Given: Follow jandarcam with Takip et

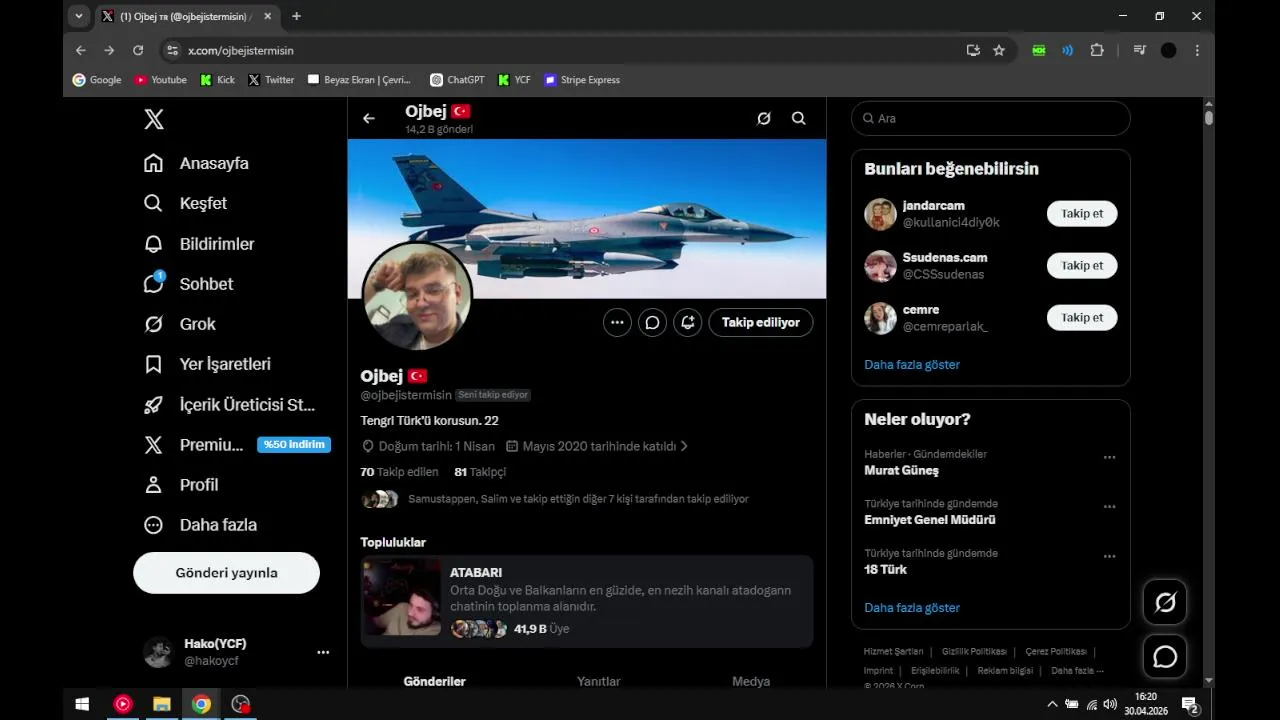Looking at the screenshot, I should tap(1082, 214).
